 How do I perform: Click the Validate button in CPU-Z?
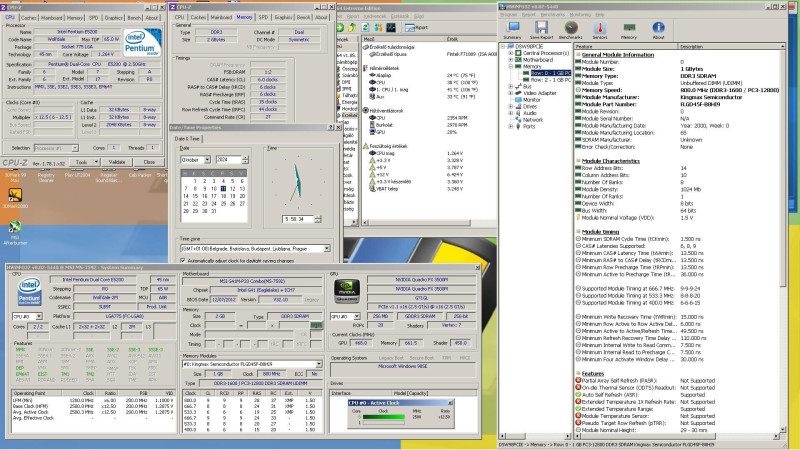119,160
